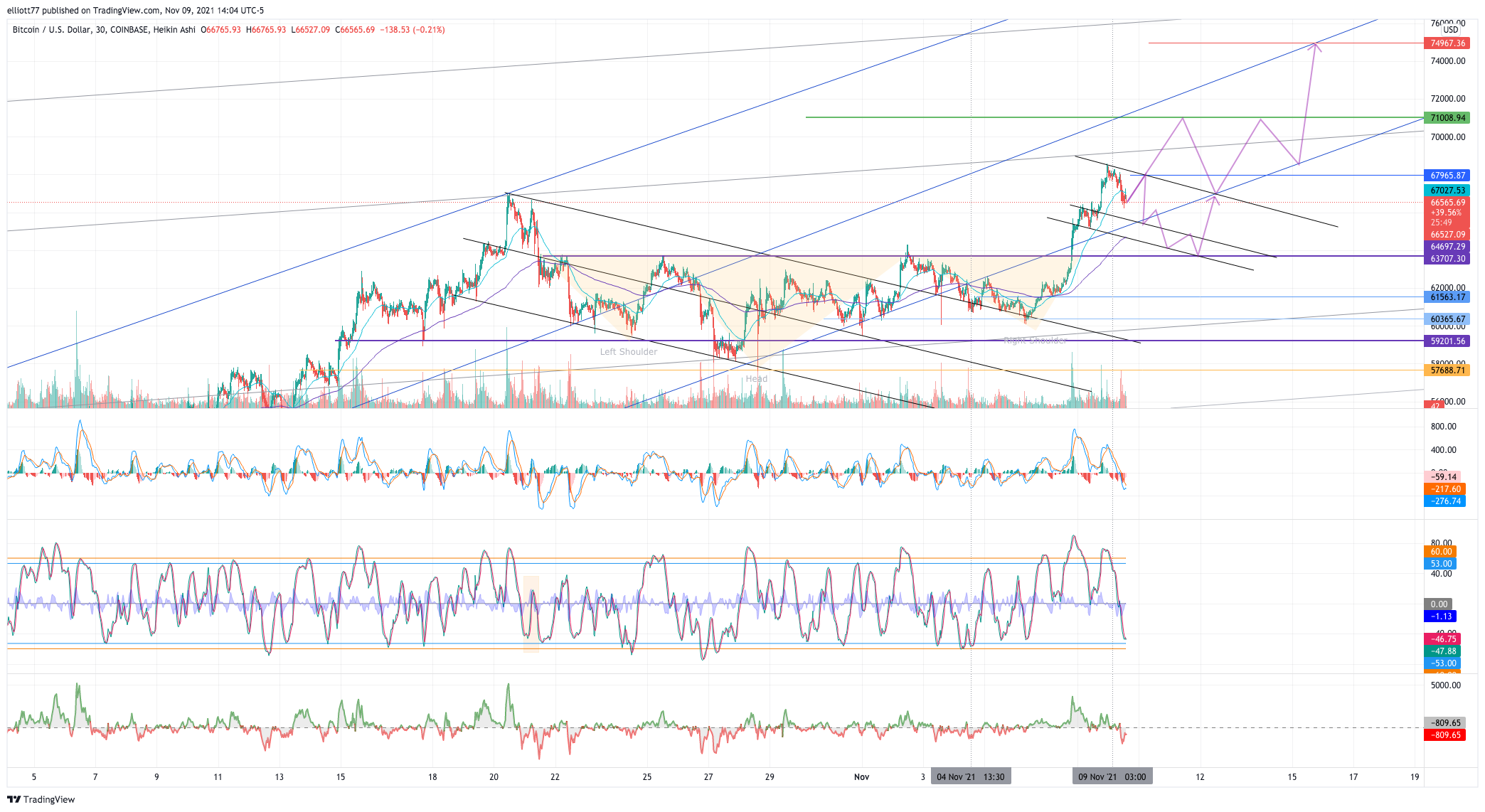Click the 70000.00 axis price tick
Screen dimensions: 1485x812
coord(1448,137)
